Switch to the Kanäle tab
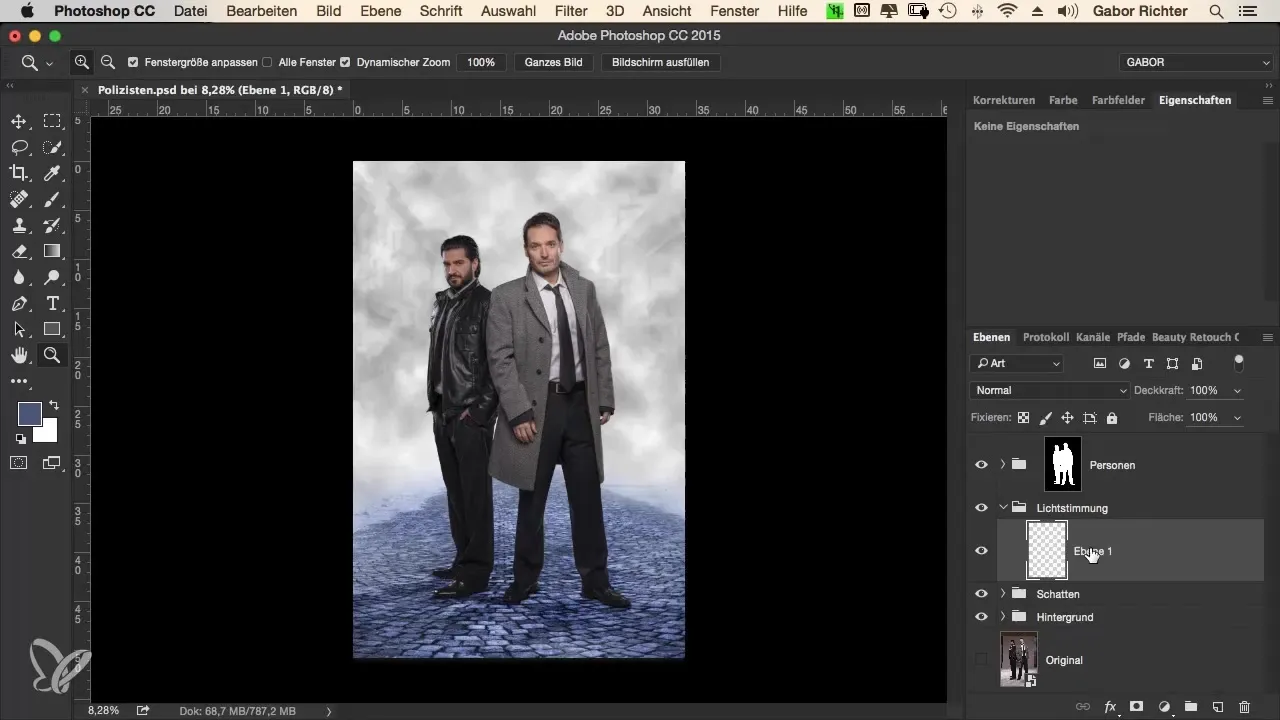This screenshot has width=1280, height=720. point(1093,337)
